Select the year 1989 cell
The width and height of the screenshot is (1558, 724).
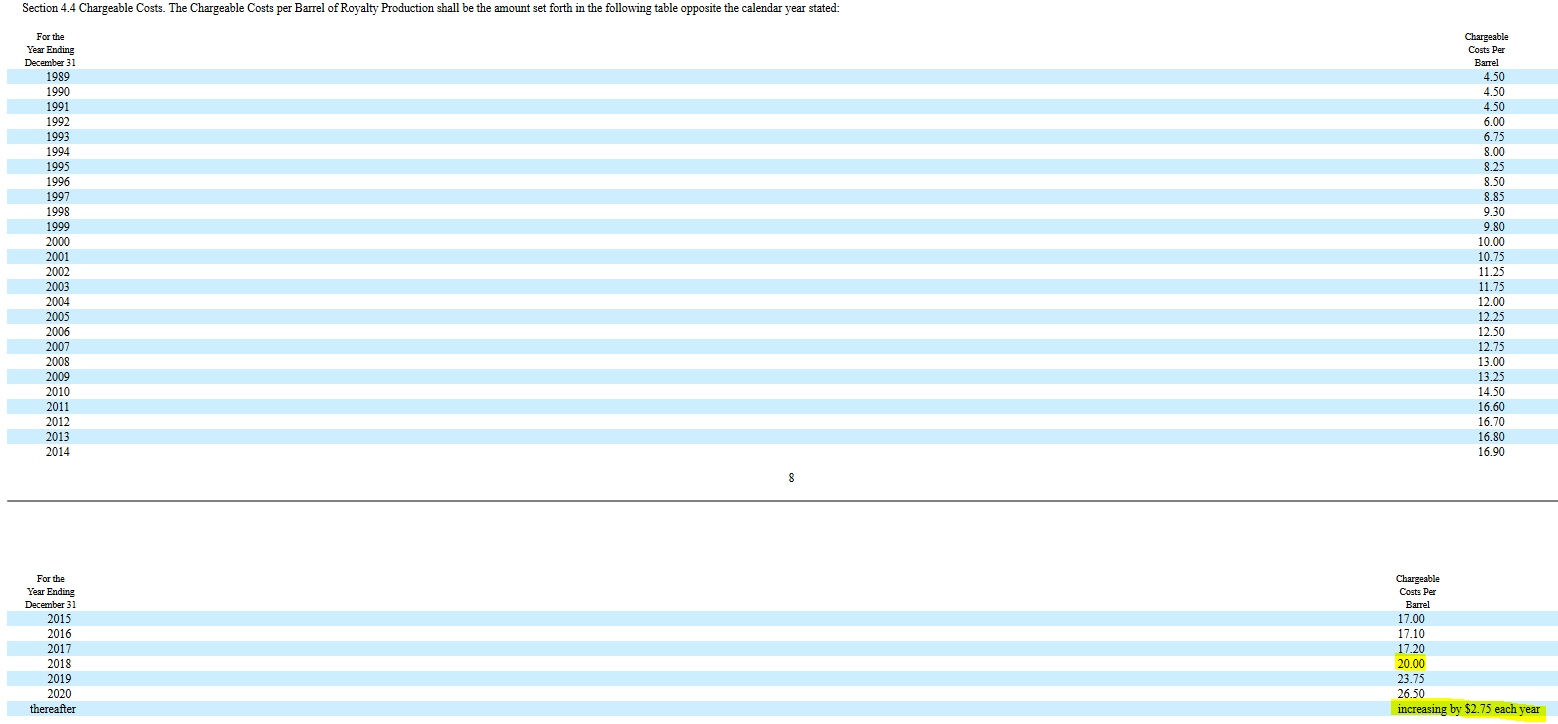(x=58, y=76)
